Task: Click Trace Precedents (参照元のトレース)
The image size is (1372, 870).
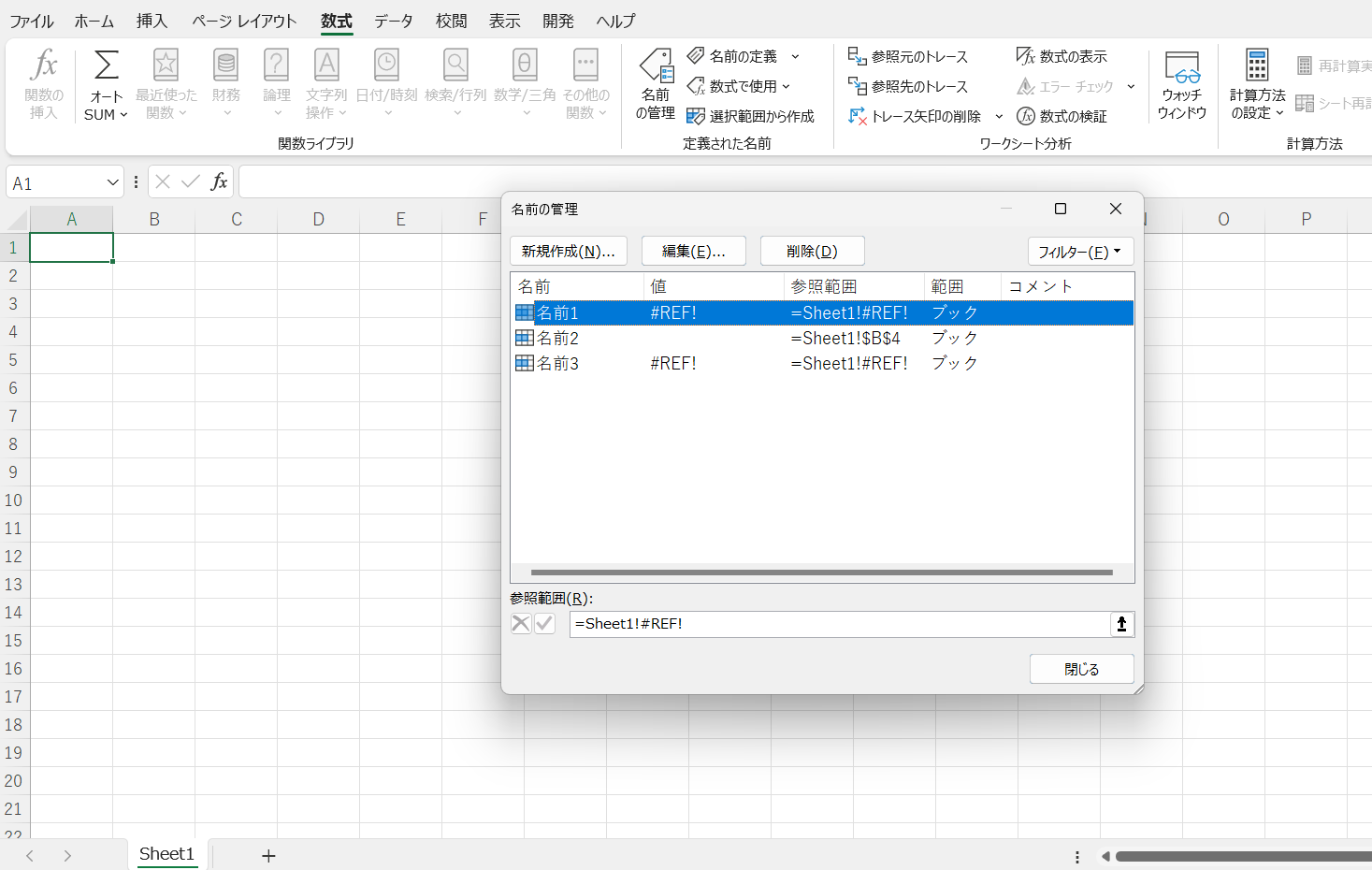Action: 908,57
